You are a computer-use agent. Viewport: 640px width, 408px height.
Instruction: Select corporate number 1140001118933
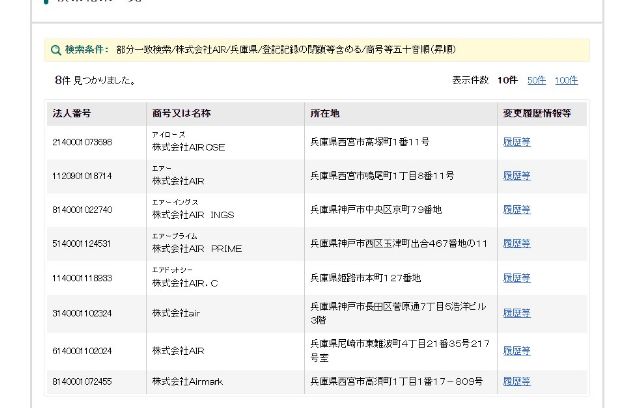[x=82, y=279]
